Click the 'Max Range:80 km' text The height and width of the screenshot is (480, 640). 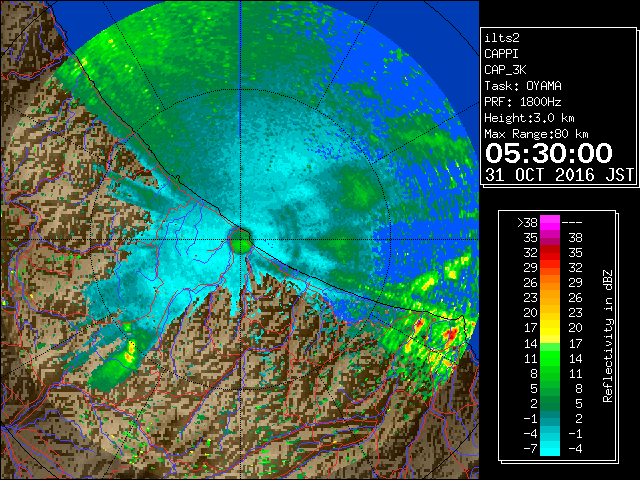click(536, 134)
